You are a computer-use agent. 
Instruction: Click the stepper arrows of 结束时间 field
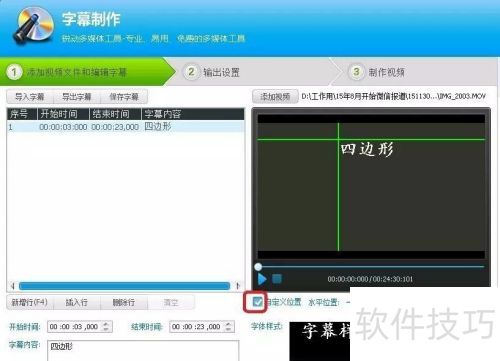(228, 327)
